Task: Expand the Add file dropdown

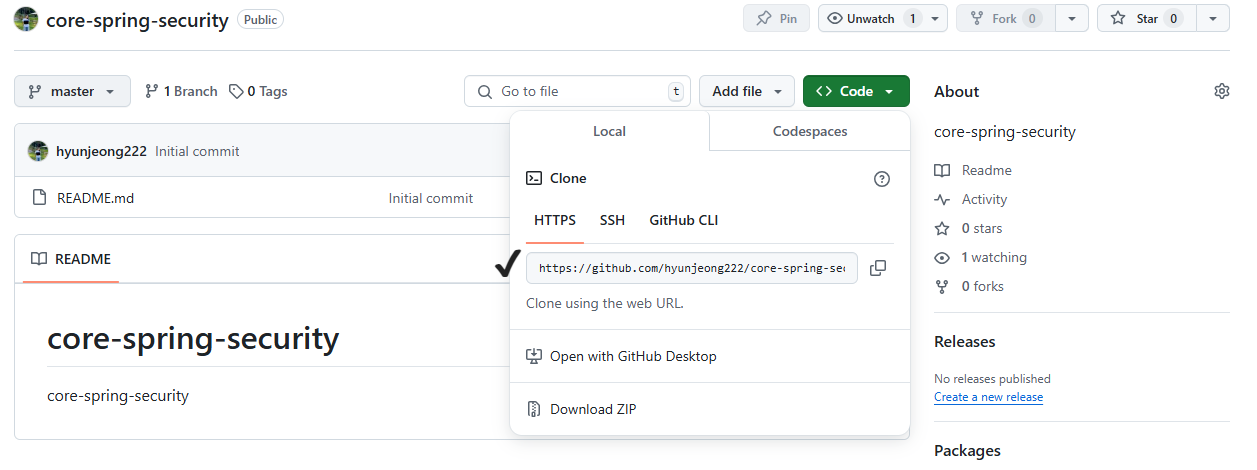Action: click(x=747, y=91)
